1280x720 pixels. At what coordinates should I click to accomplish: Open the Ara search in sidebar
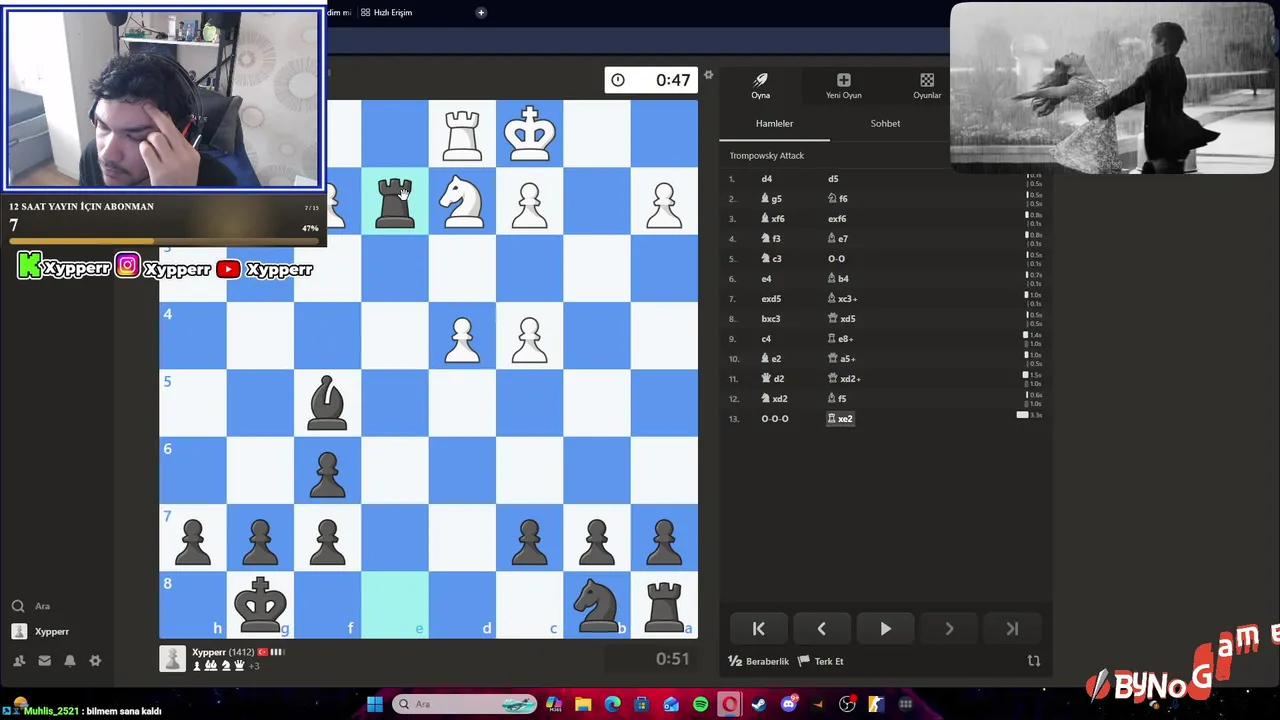(x=30, y=606)
